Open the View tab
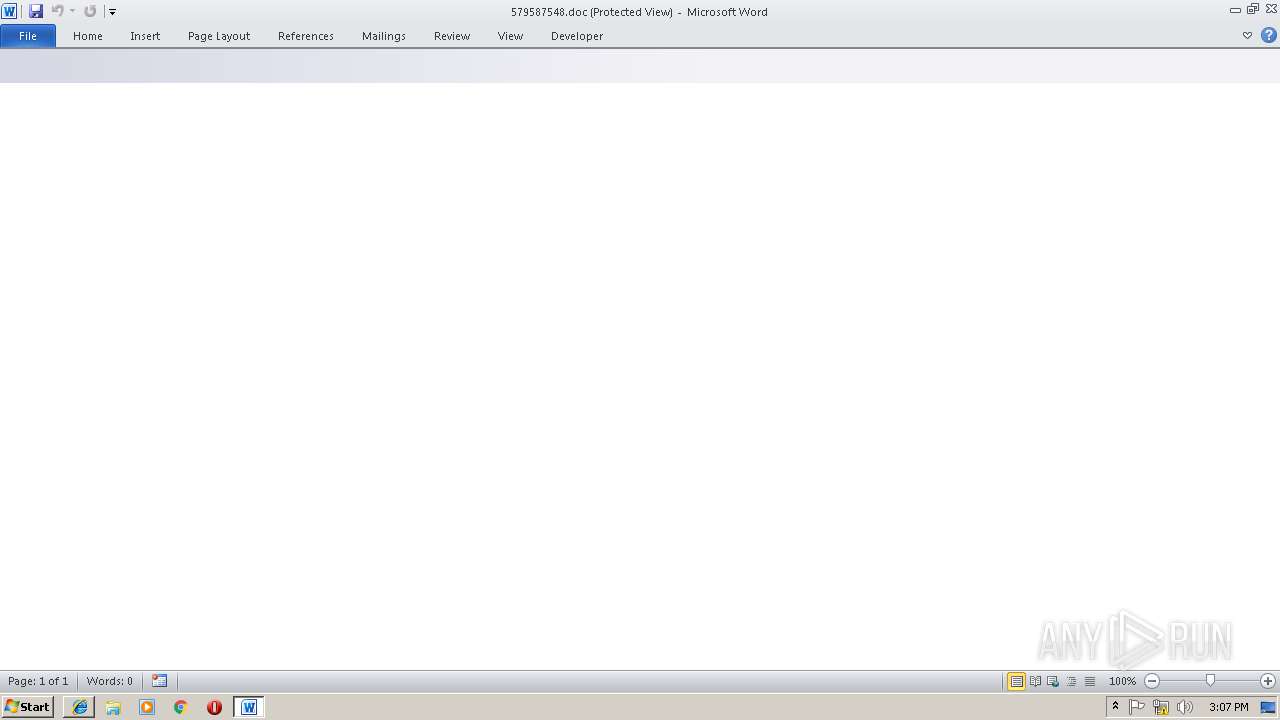 [x=510, y=36]
